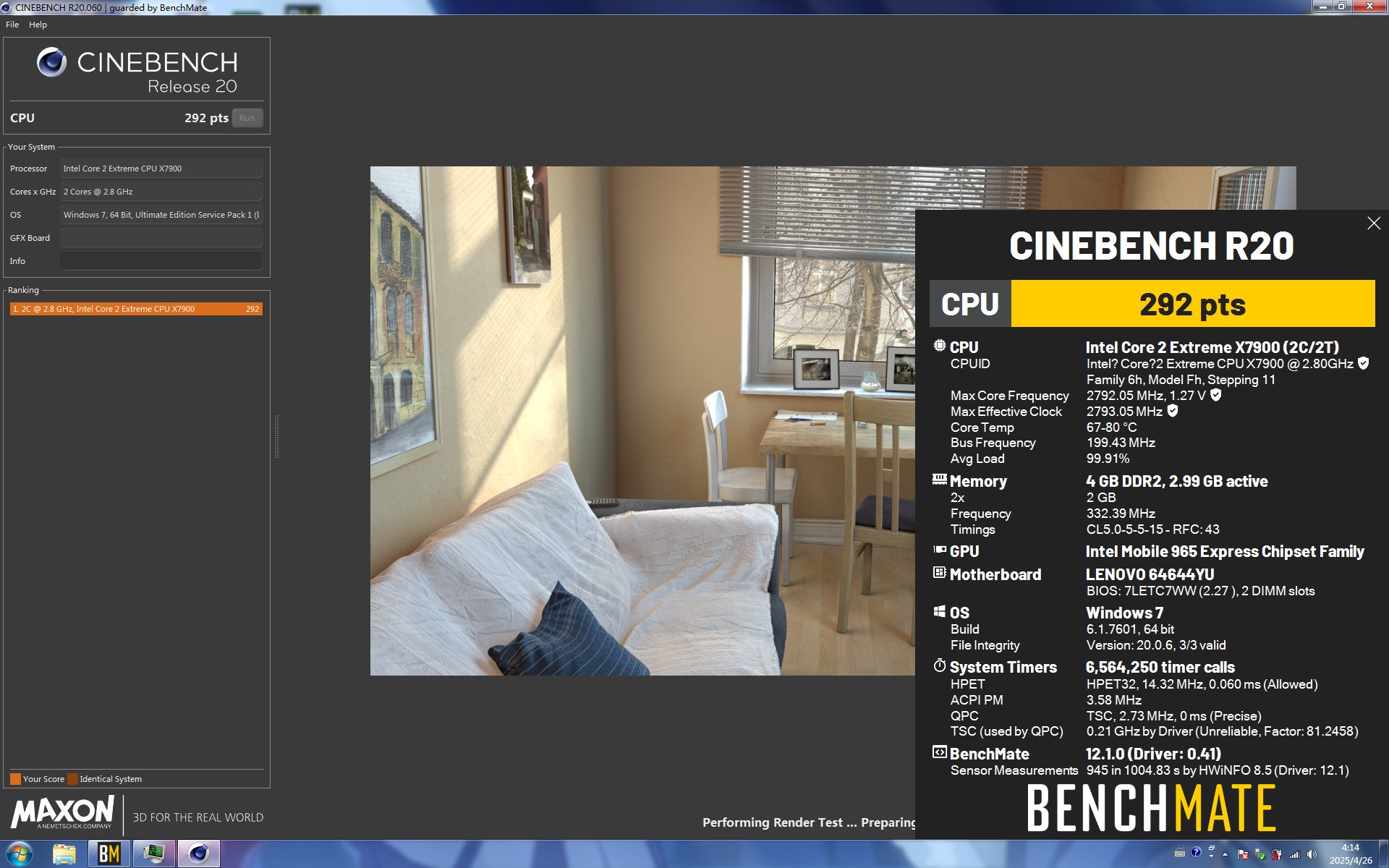Click the rendered room image
The image size is (1389, 868).
coord(642,421)
